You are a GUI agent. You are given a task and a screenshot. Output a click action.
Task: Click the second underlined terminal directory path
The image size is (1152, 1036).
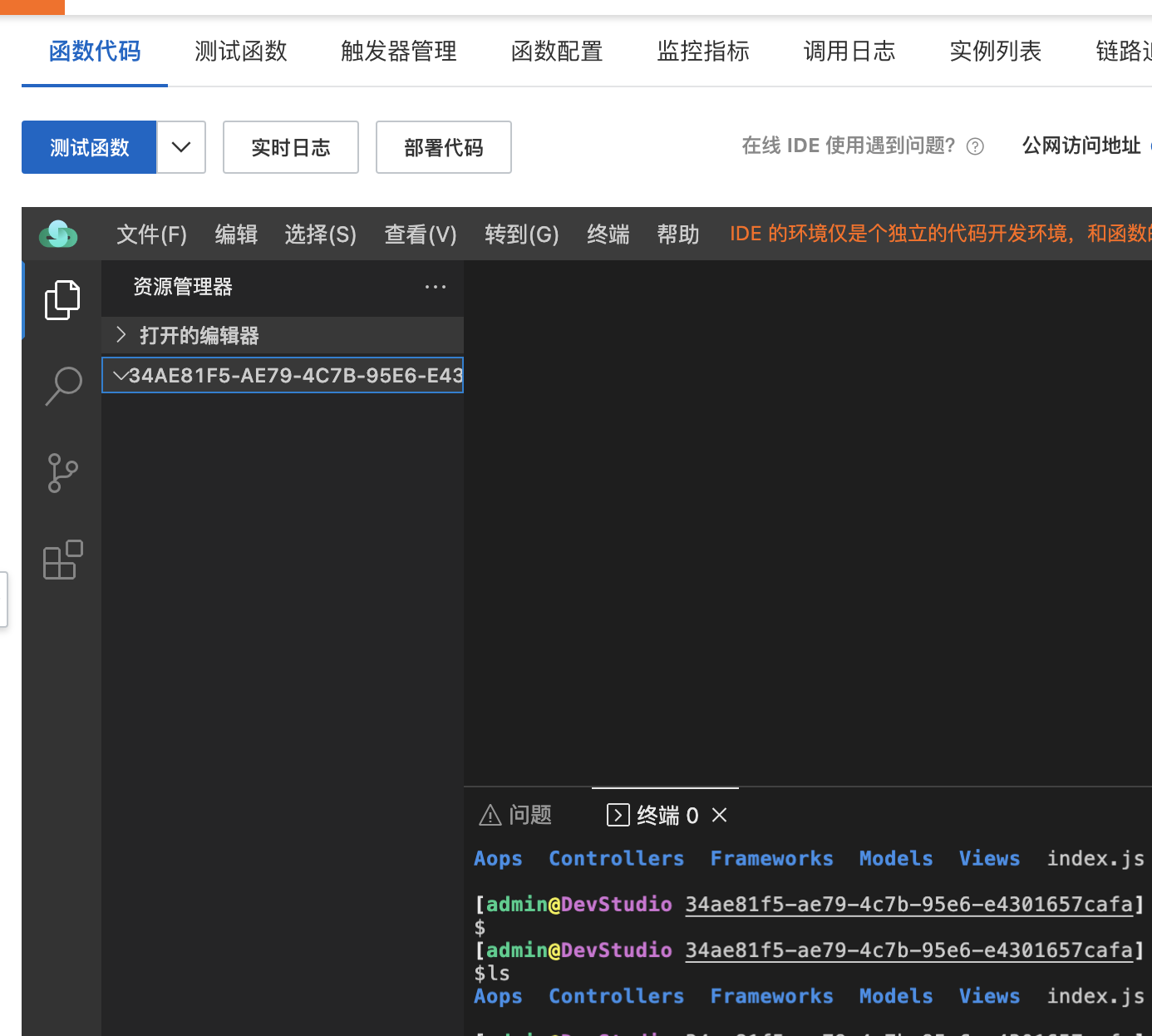pos(908,950)
